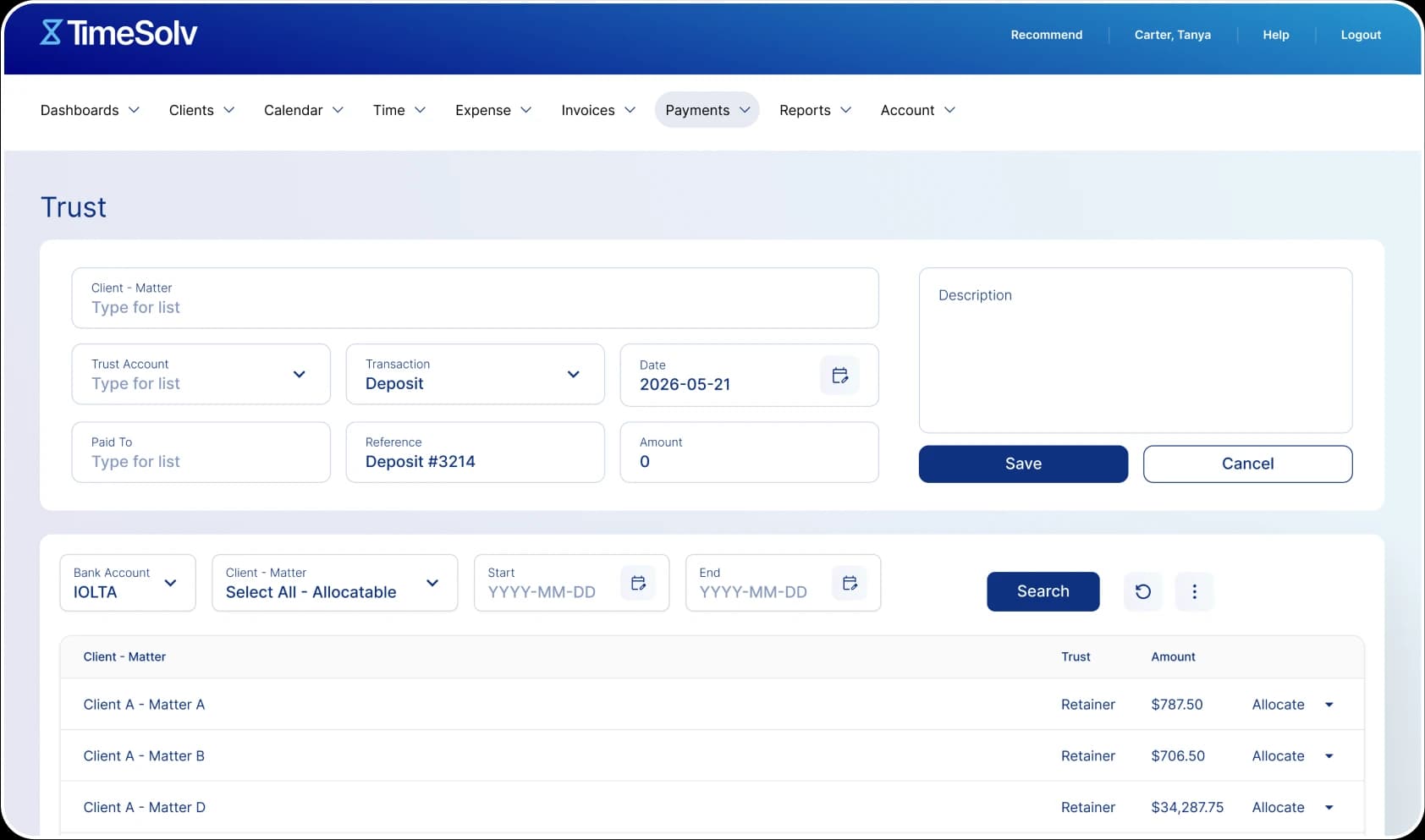This screenshot has width=1425, height=840.
Task: Open the Date calendar picker icon
Action: coord(839,375)
